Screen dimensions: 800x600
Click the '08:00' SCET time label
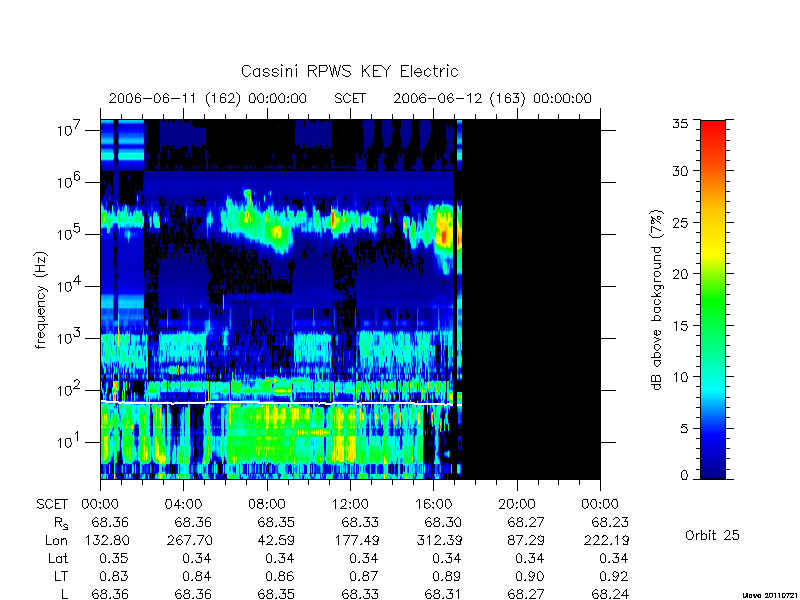tap(267, 504)
